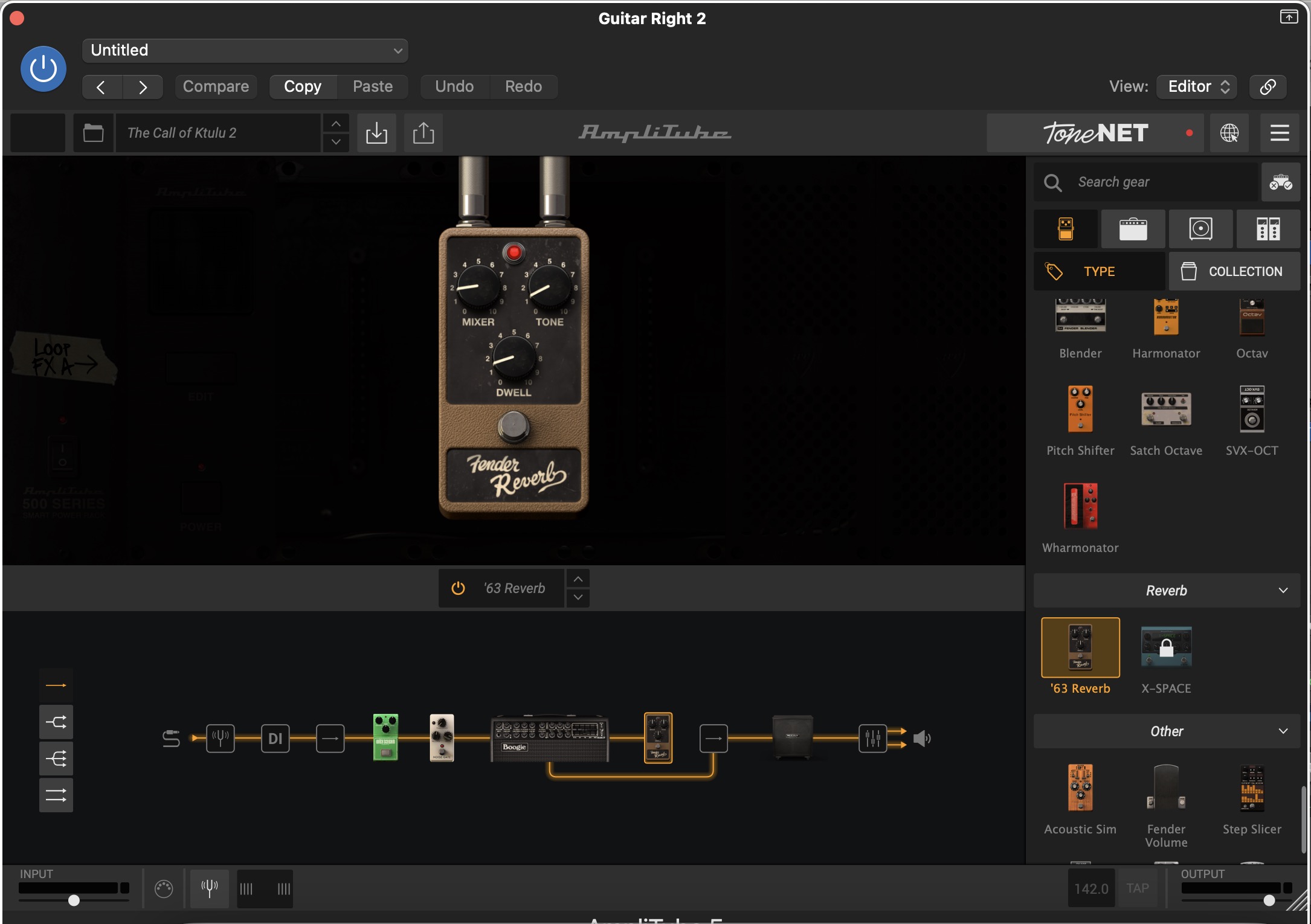
Task: Open the View Editor dropdown
Action: click(1197, 87)
